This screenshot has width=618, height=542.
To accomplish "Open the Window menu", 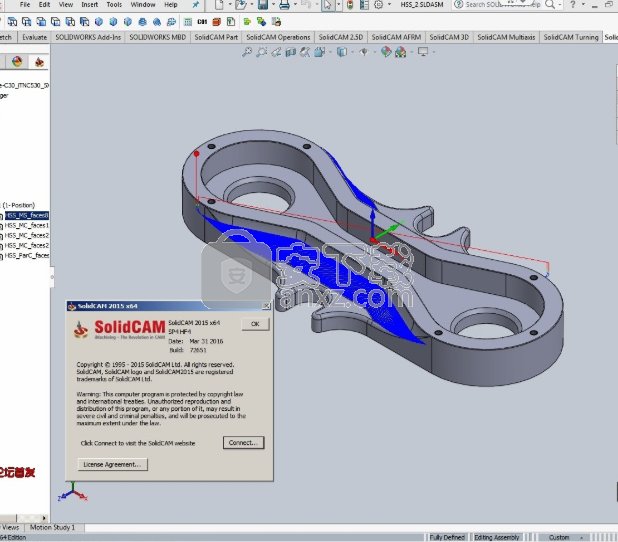I will pyautogui.click(x=143, y=5).
